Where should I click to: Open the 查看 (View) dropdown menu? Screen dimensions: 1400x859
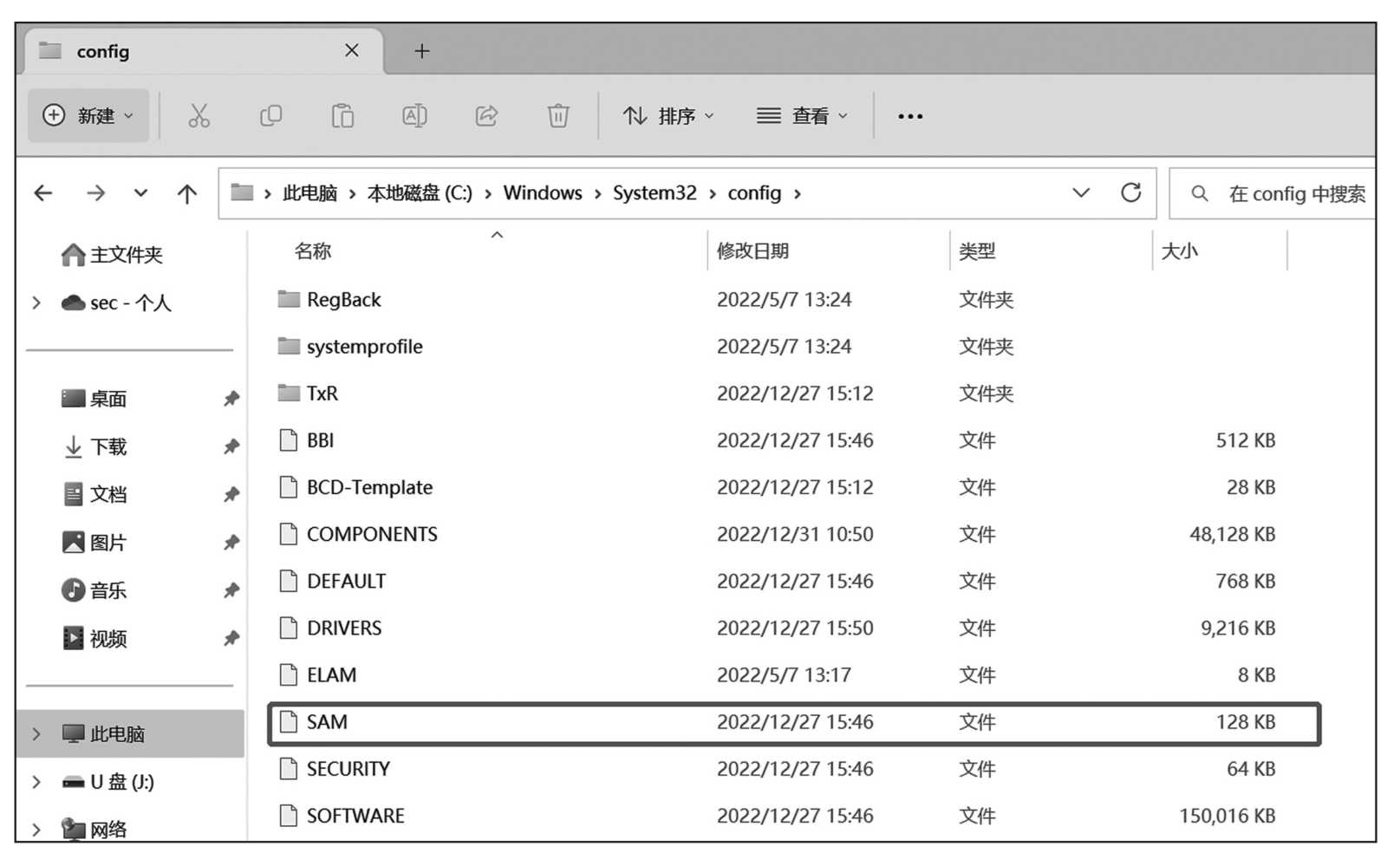click(x=802, y=115)
